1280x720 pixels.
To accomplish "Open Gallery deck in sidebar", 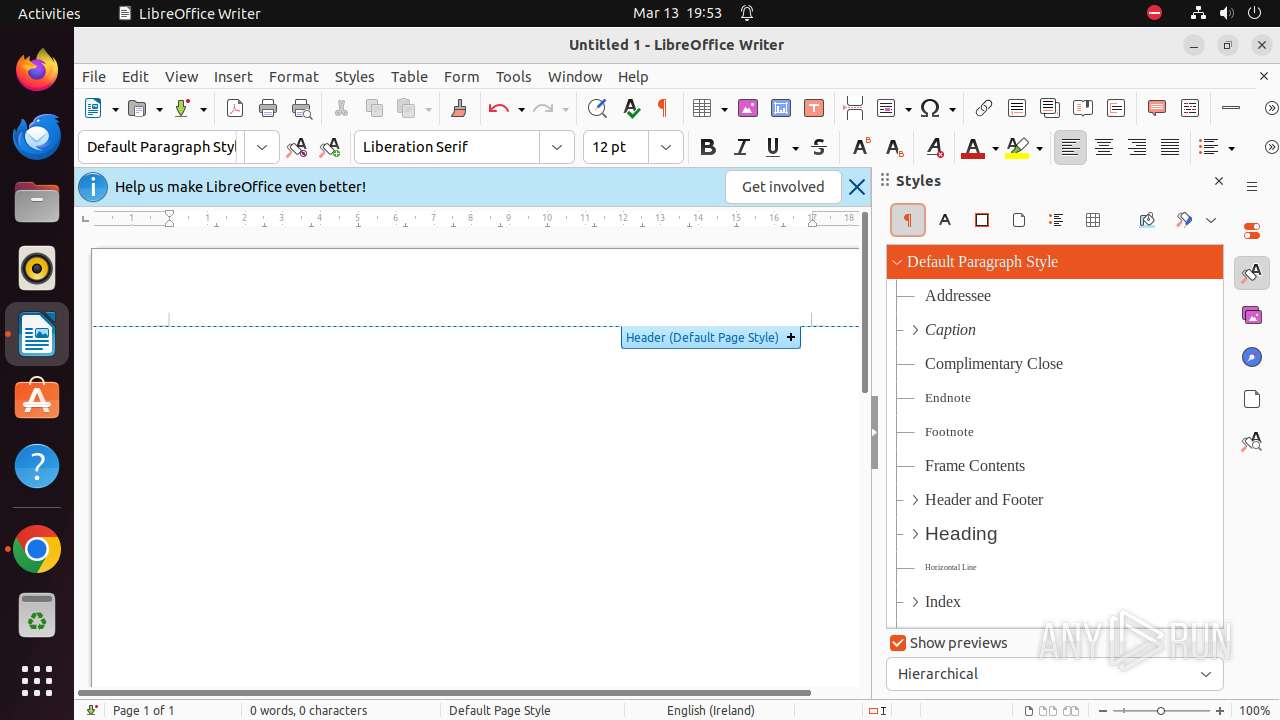I will click(1252, 315).
